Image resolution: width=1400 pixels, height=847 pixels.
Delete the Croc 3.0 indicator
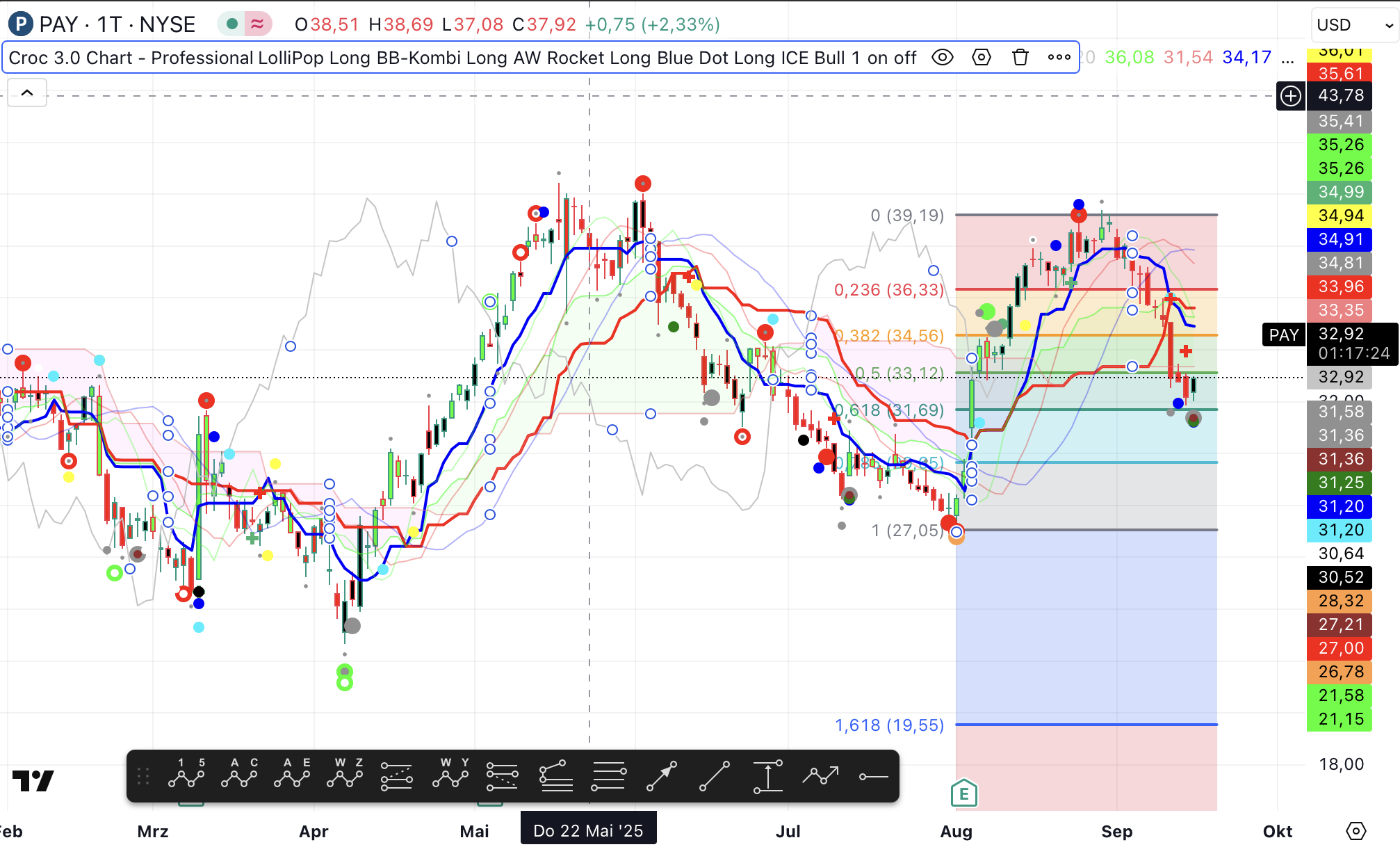(1020, 58)
